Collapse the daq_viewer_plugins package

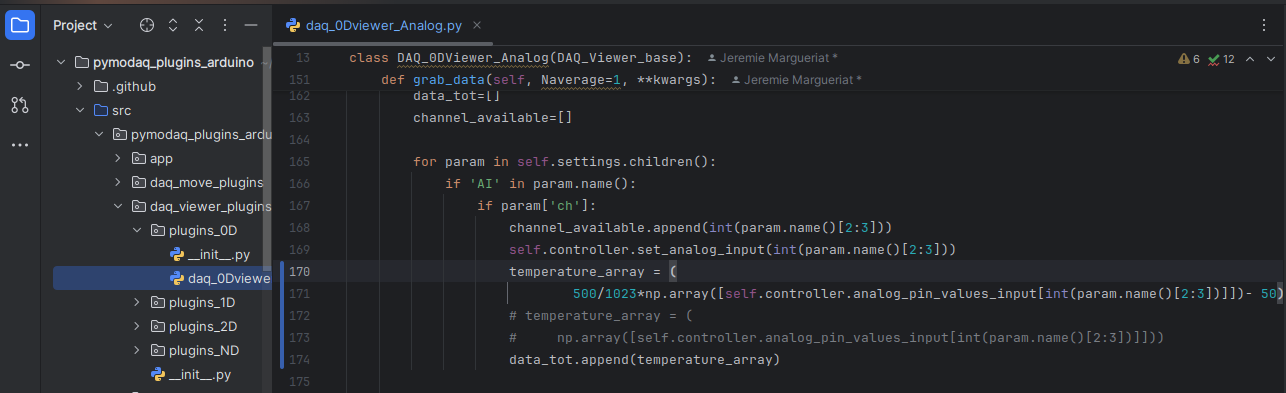(118, 206)
